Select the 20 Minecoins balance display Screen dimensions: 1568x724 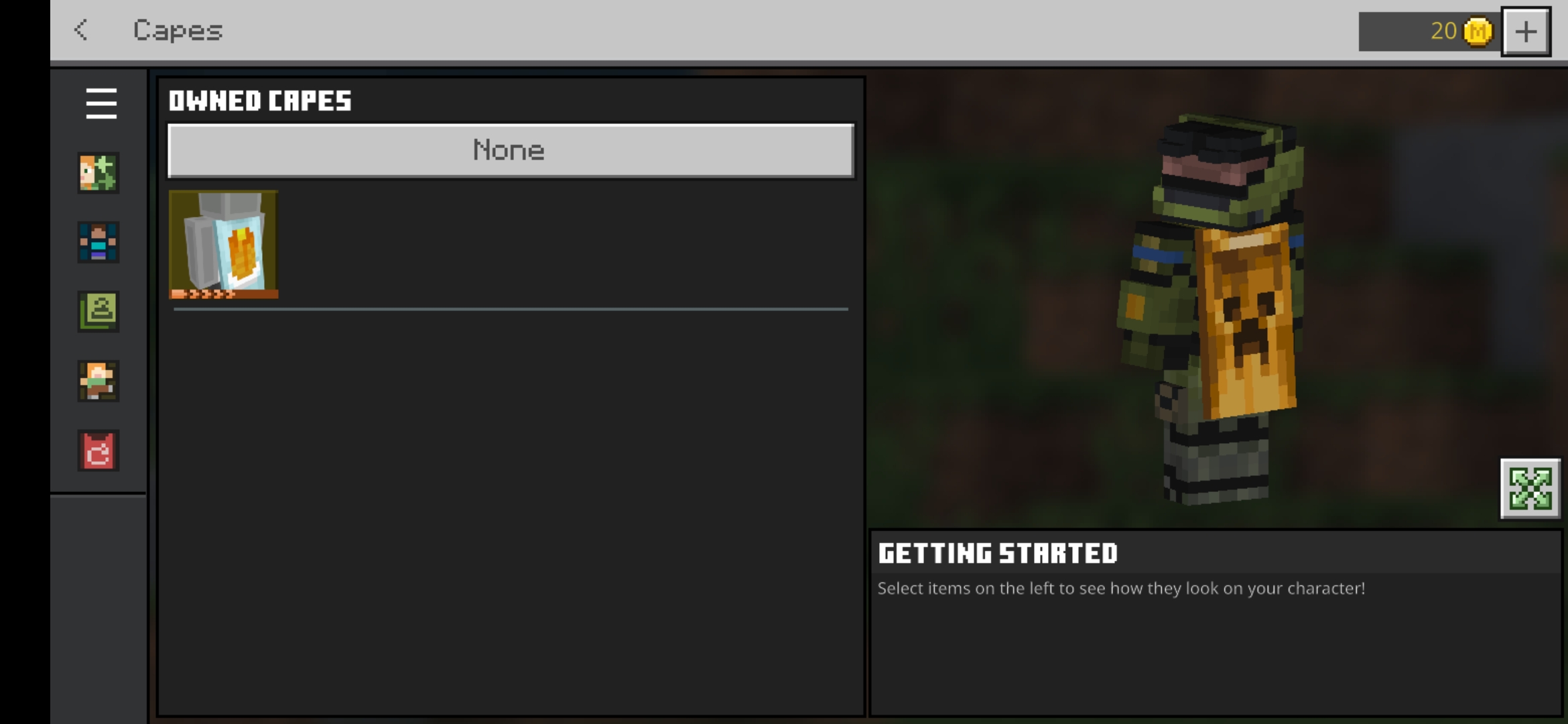click(x=1429, y=32)
